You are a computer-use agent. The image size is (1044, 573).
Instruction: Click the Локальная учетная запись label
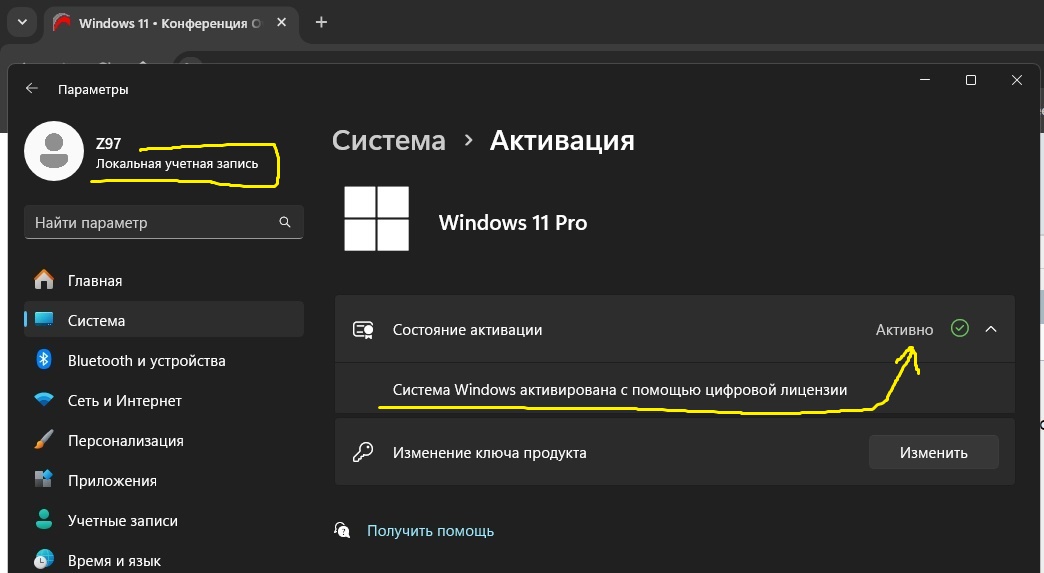[176, 164]
